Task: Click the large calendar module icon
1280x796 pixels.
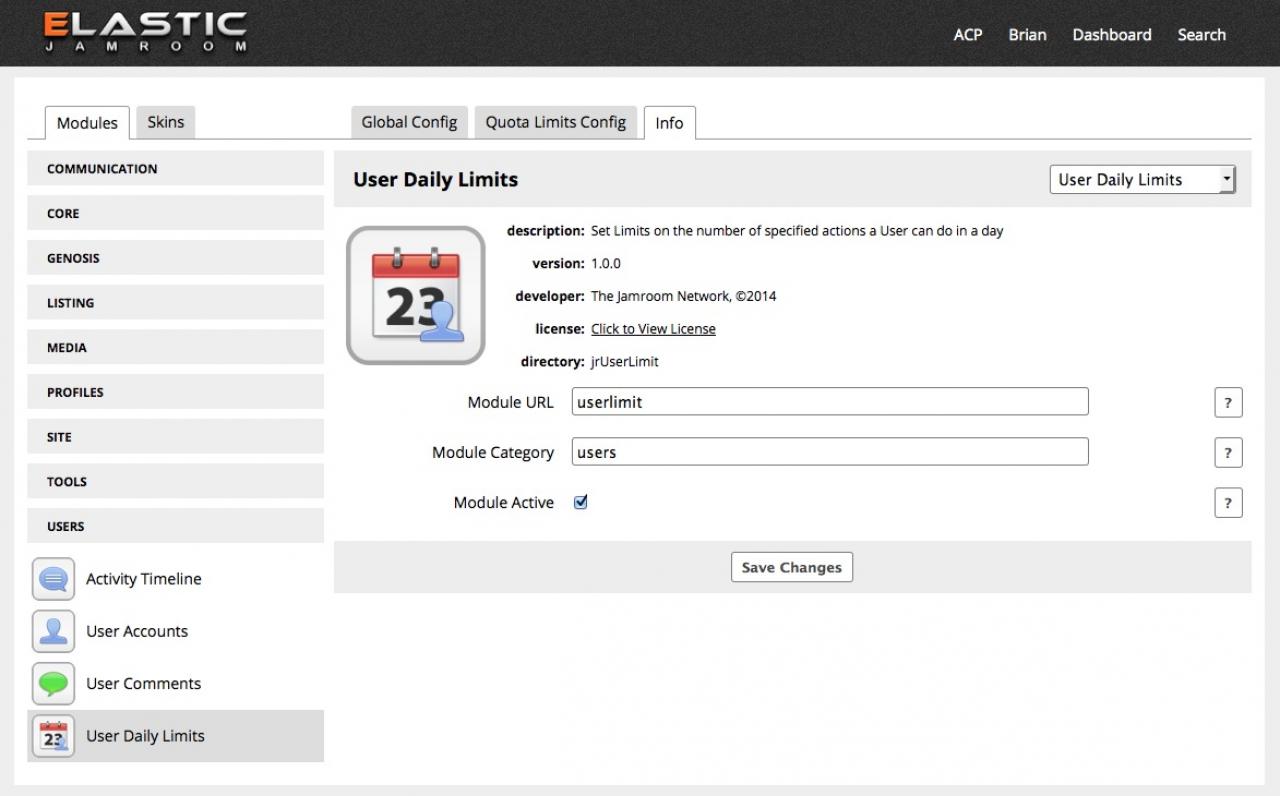Action: tap(415, 295)
